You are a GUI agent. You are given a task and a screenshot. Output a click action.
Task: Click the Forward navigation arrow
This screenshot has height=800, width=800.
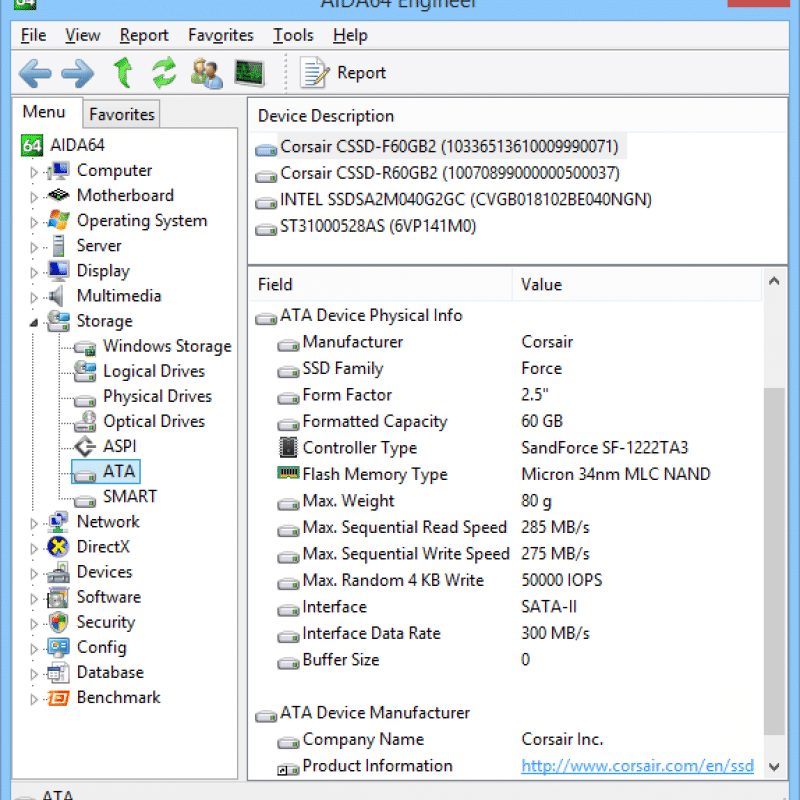(x=78, y=73)
